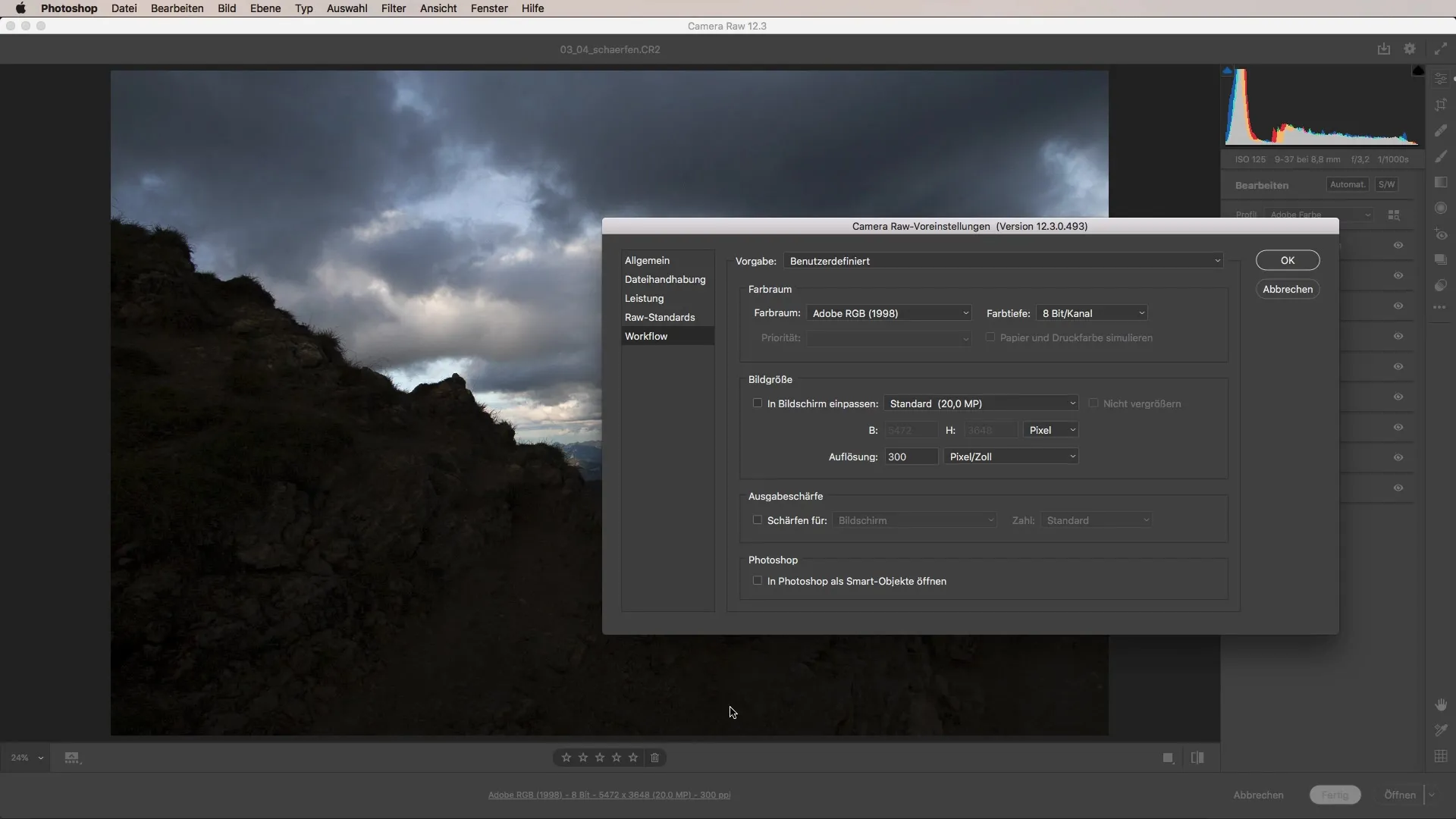Select the Color Sampler eyedropper tool
The height and width of the screenshot is (819, 1456).
tap(1441, 730)
